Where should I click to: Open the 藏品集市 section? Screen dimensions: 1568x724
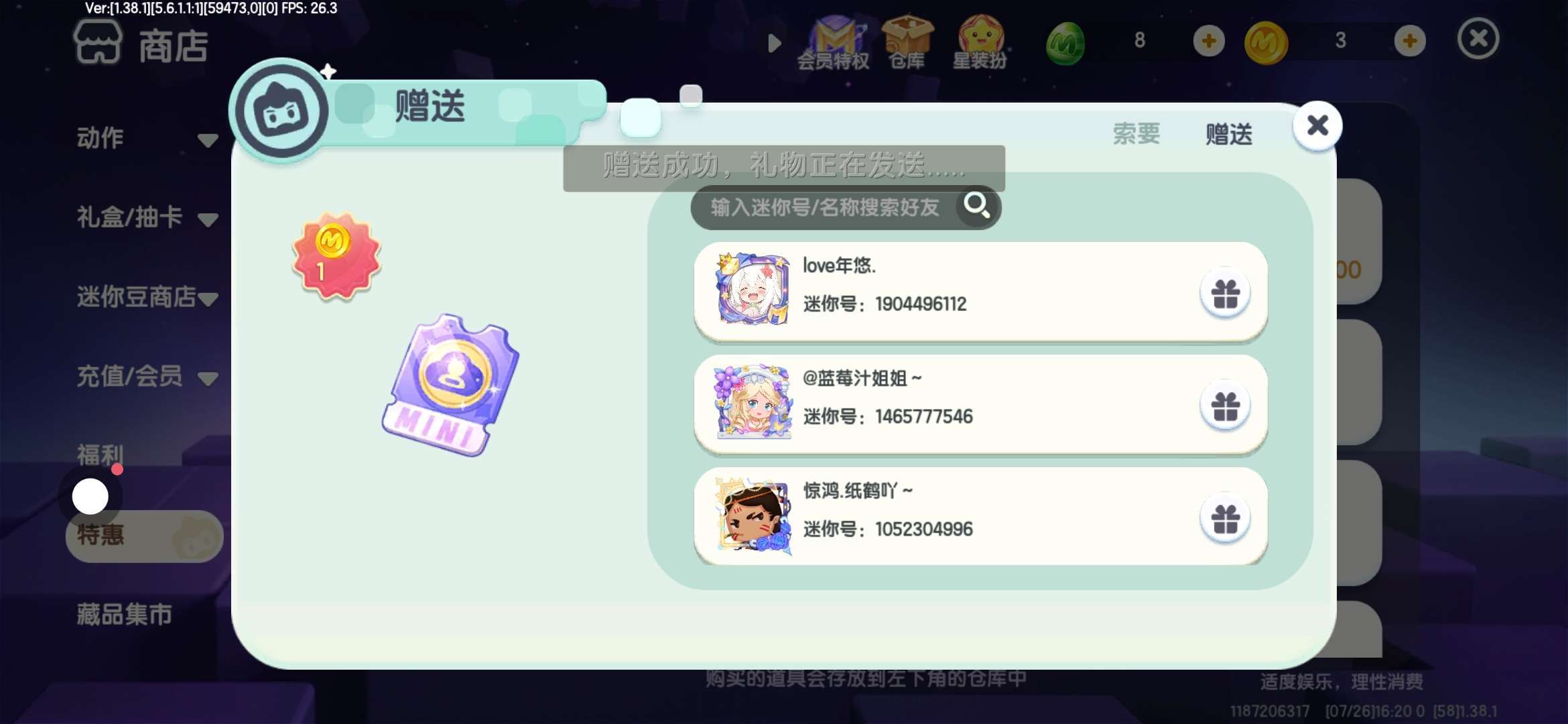pyautogui.click(x=125, y=614)
